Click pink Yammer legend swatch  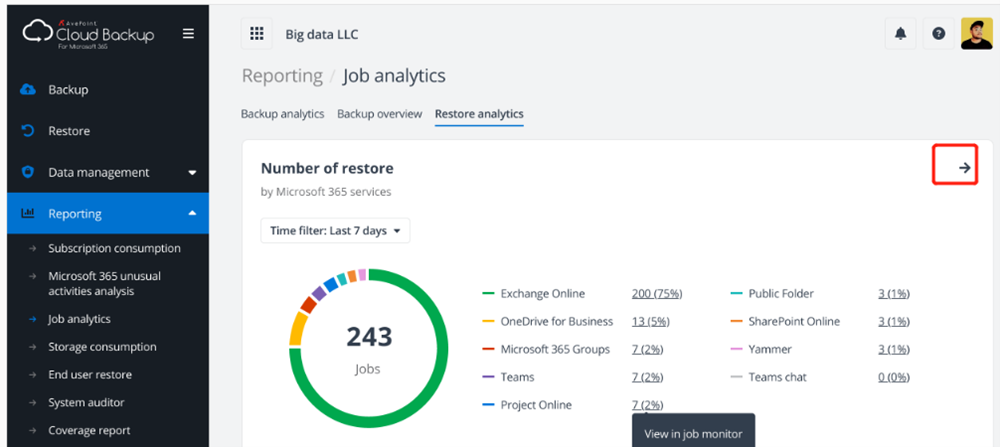pos(736,349)
